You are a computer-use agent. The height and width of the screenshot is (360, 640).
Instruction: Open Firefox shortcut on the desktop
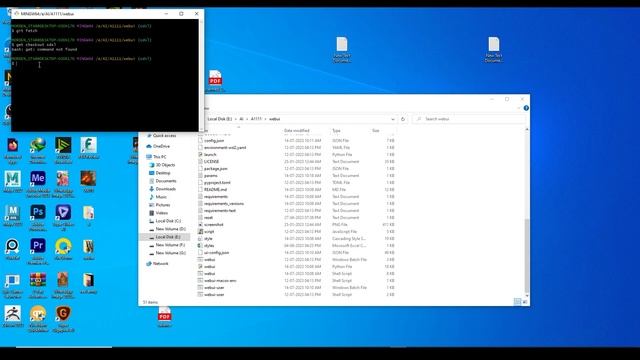(x=13, y=145)
